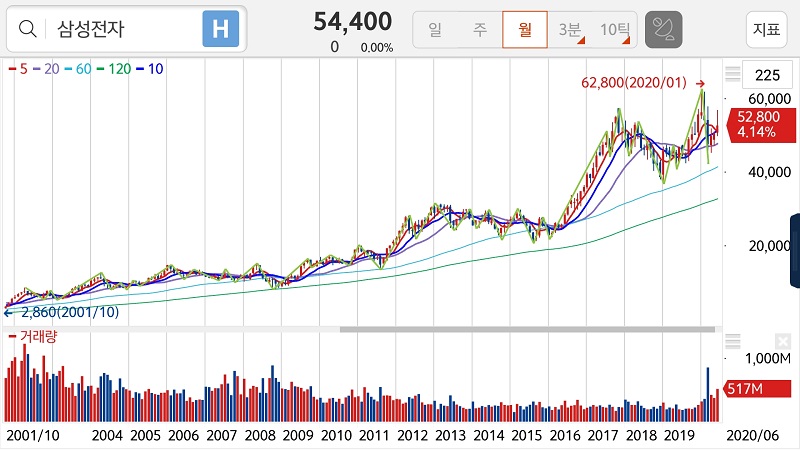Click the chart horizontal scrollbar
This screenshot has width=800, height=450.
tap(527, 330)
